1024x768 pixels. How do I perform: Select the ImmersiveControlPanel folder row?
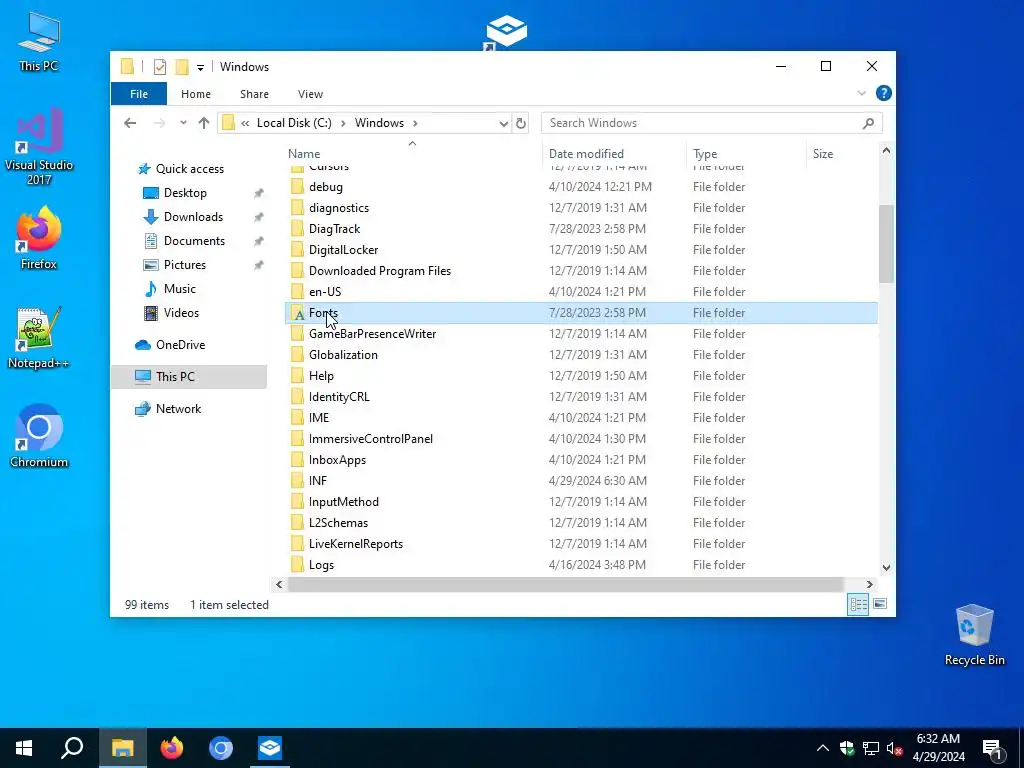(581, 439)
